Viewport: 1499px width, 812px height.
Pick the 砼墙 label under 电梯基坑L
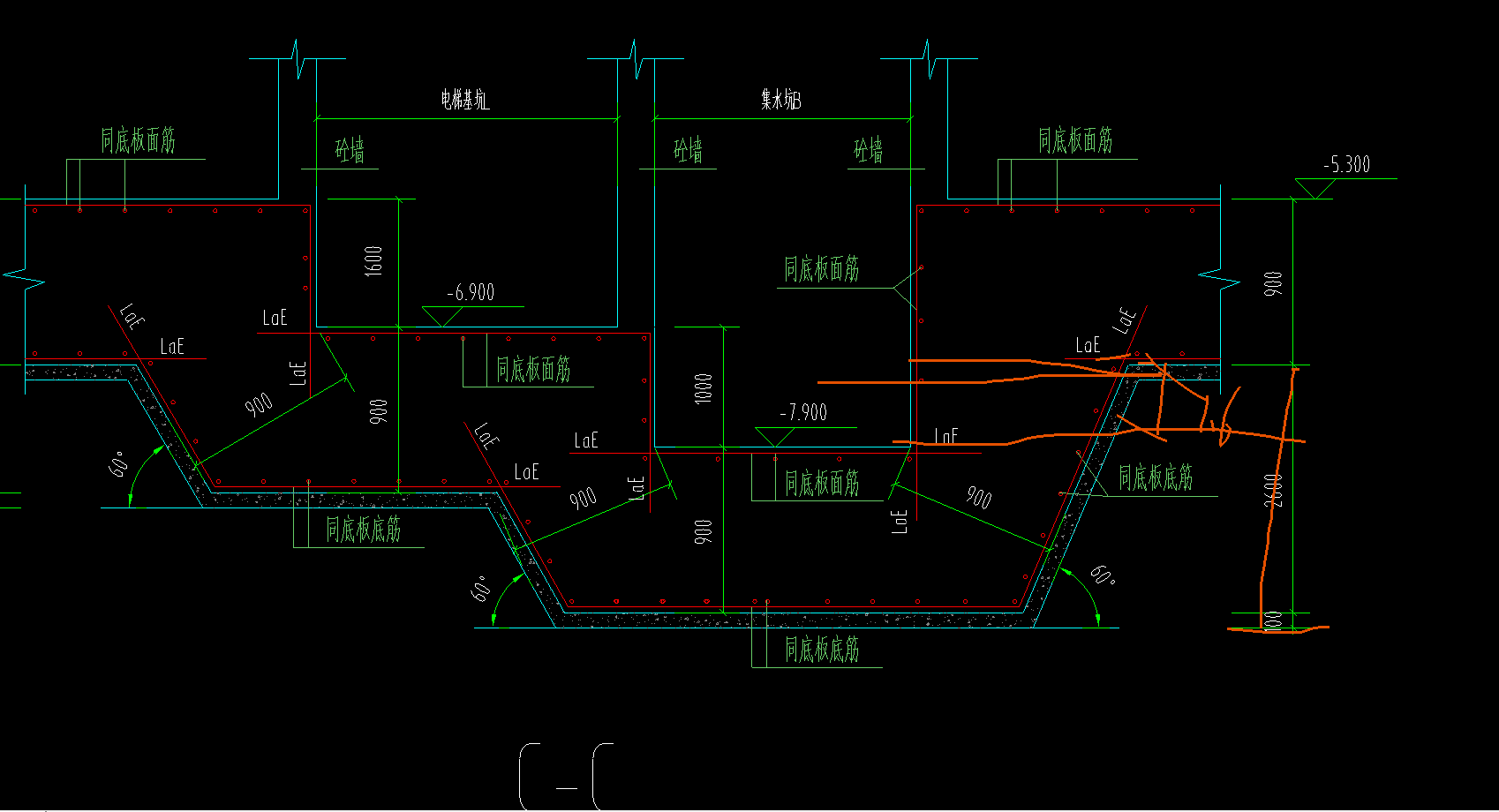tap(350, 151)
